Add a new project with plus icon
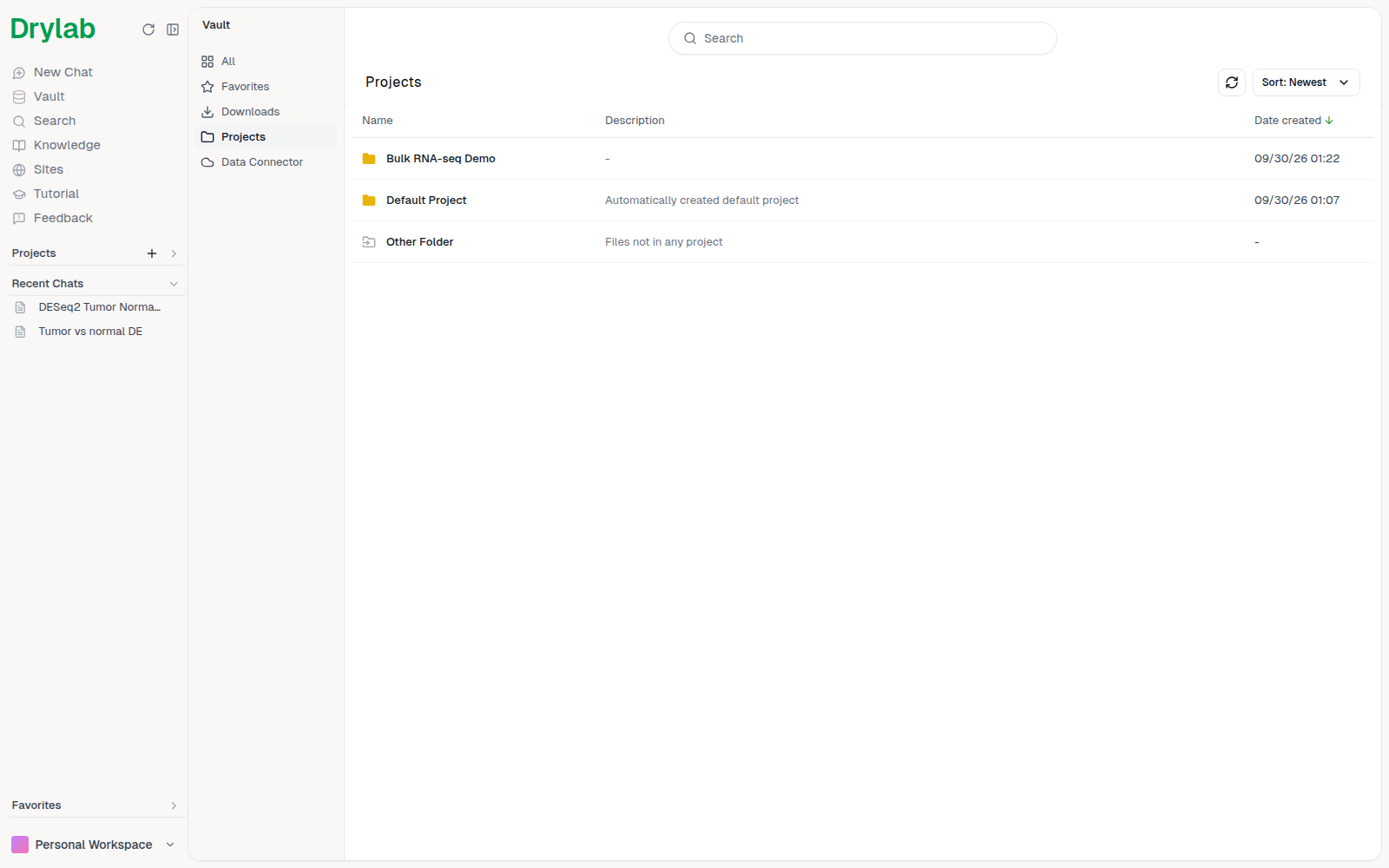 click(152, 253)
